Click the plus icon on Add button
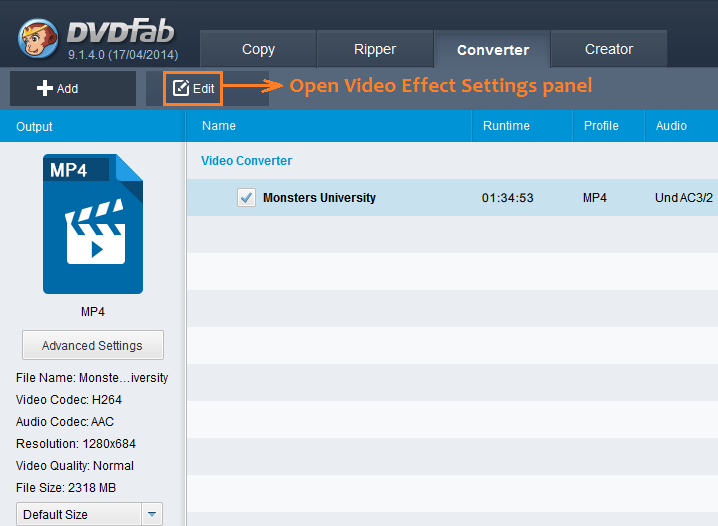 tap(44, 88)
